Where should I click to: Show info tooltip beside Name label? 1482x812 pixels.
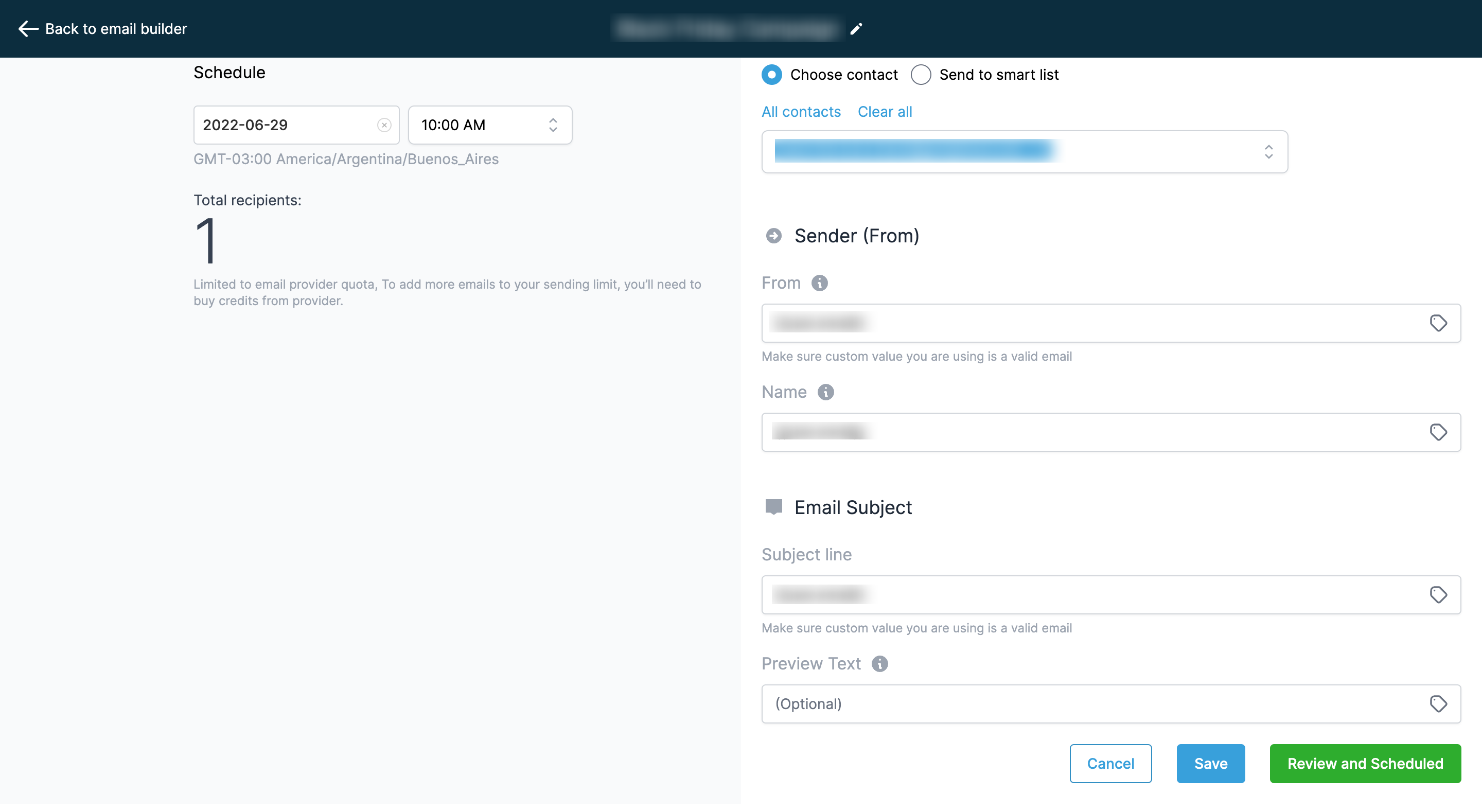click(825, 392)
